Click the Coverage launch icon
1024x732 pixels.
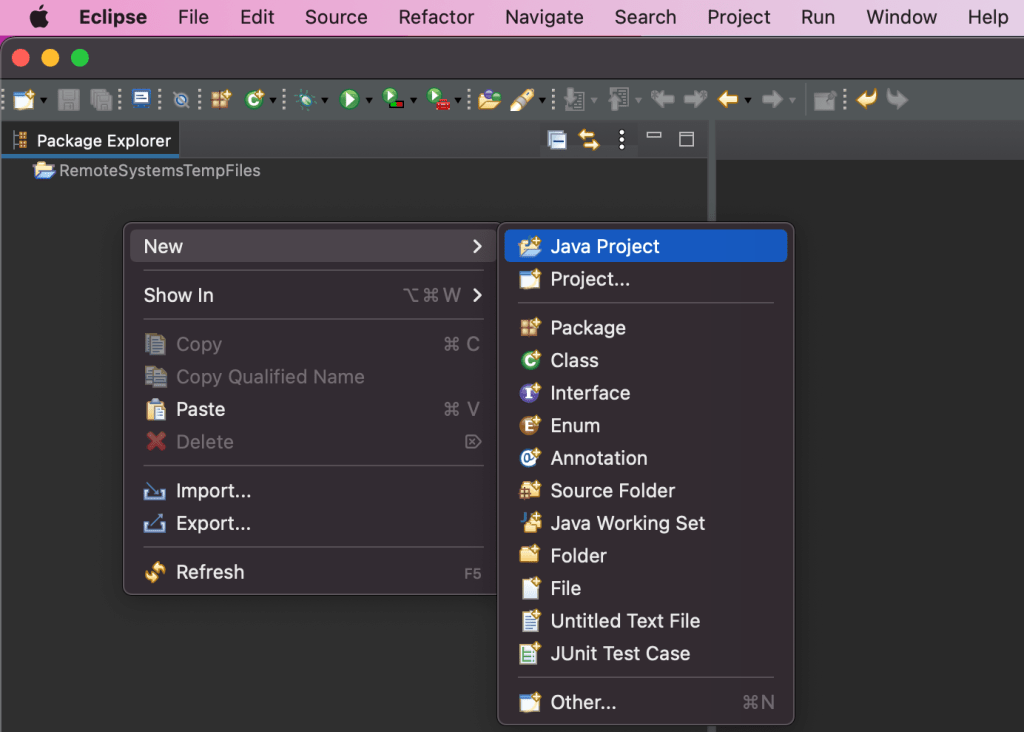click(393, 99)
